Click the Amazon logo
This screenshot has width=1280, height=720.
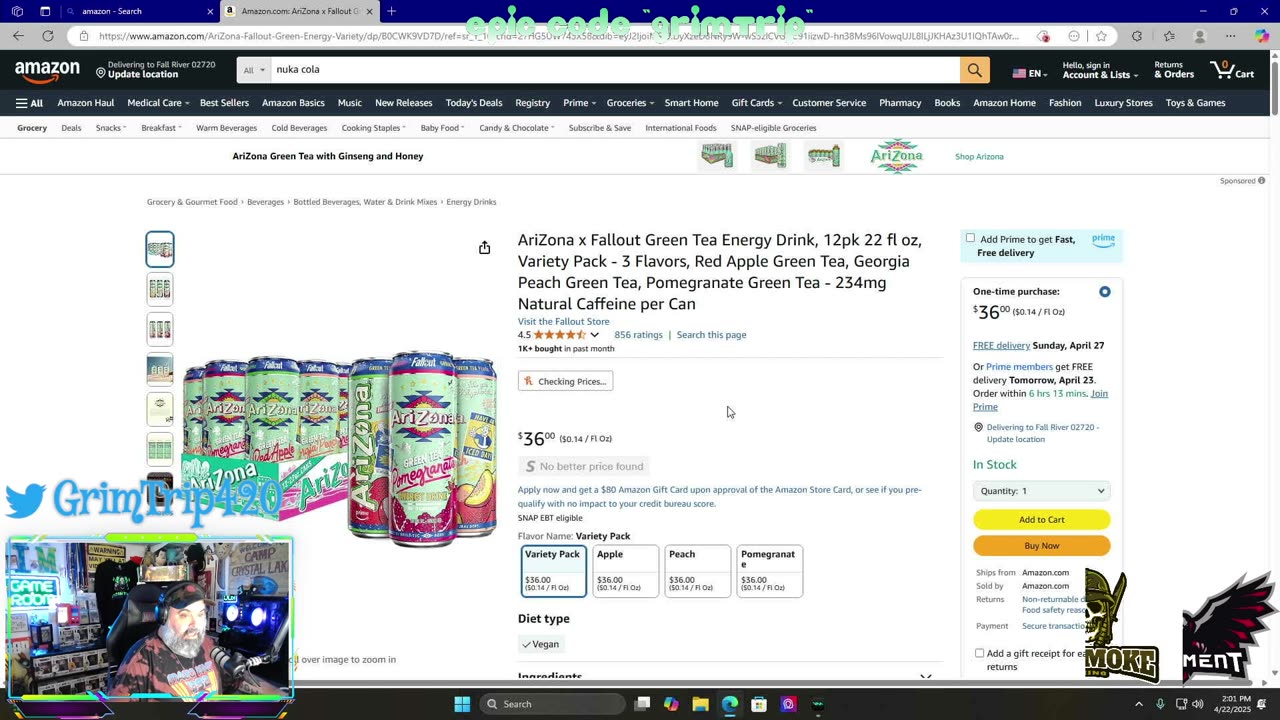tap(47, 71)
